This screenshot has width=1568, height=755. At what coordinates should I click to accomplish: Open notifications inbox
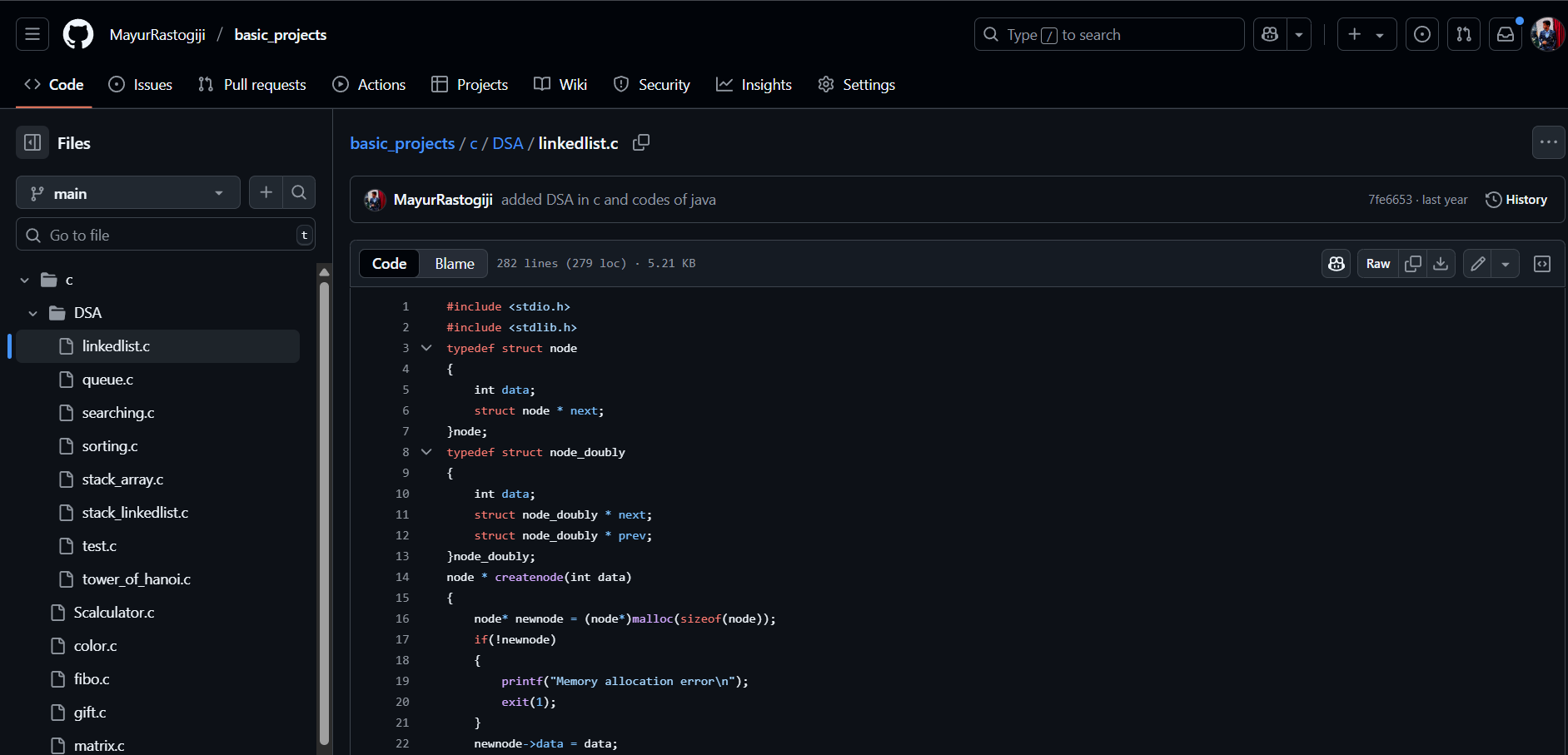[x=1506, y=35]
